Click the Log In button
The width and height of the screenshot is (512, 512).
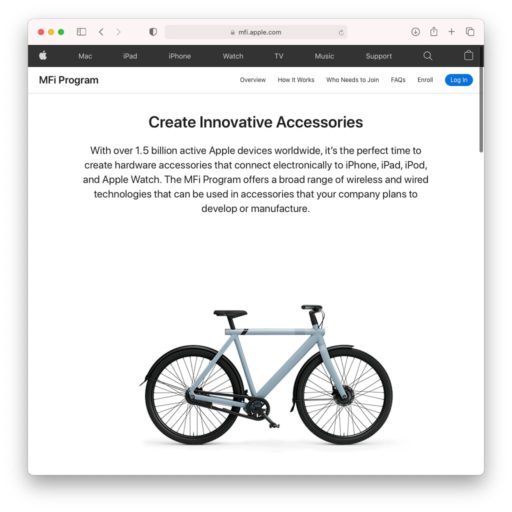pyautogui.click(x=459, y=80)
